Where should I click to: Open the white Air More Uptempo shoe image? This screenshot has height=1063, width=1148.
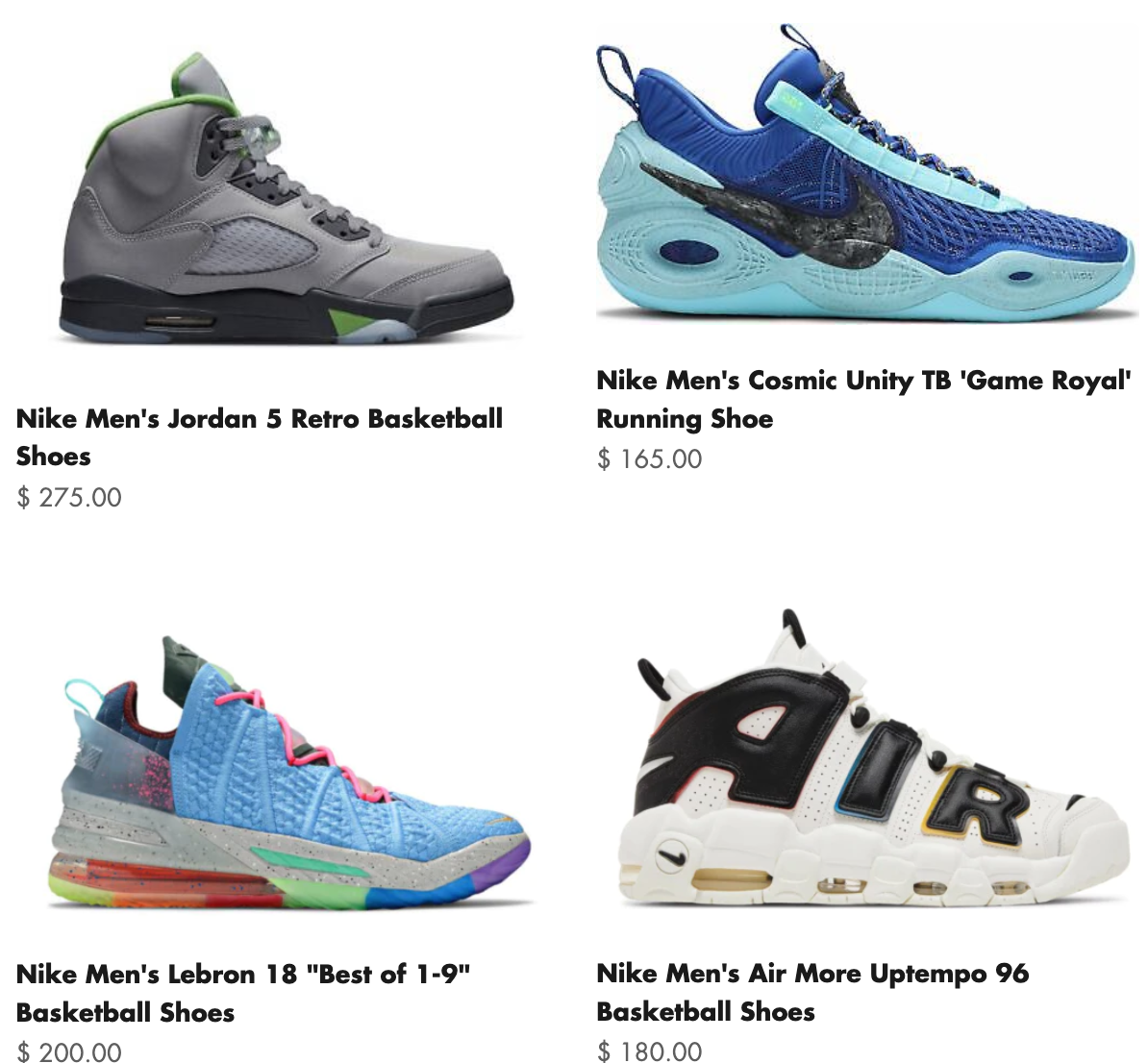click(x=873, y=757)
